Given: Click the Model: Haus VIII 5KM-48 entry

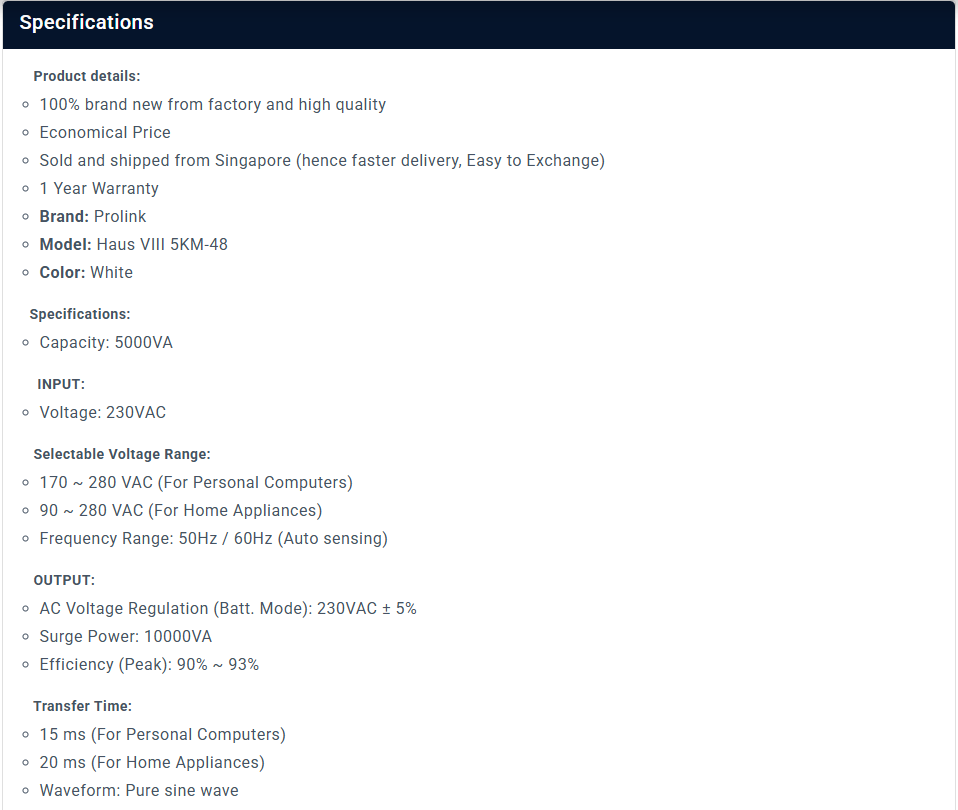Looking at the screenshot, I should coord(134,244).
